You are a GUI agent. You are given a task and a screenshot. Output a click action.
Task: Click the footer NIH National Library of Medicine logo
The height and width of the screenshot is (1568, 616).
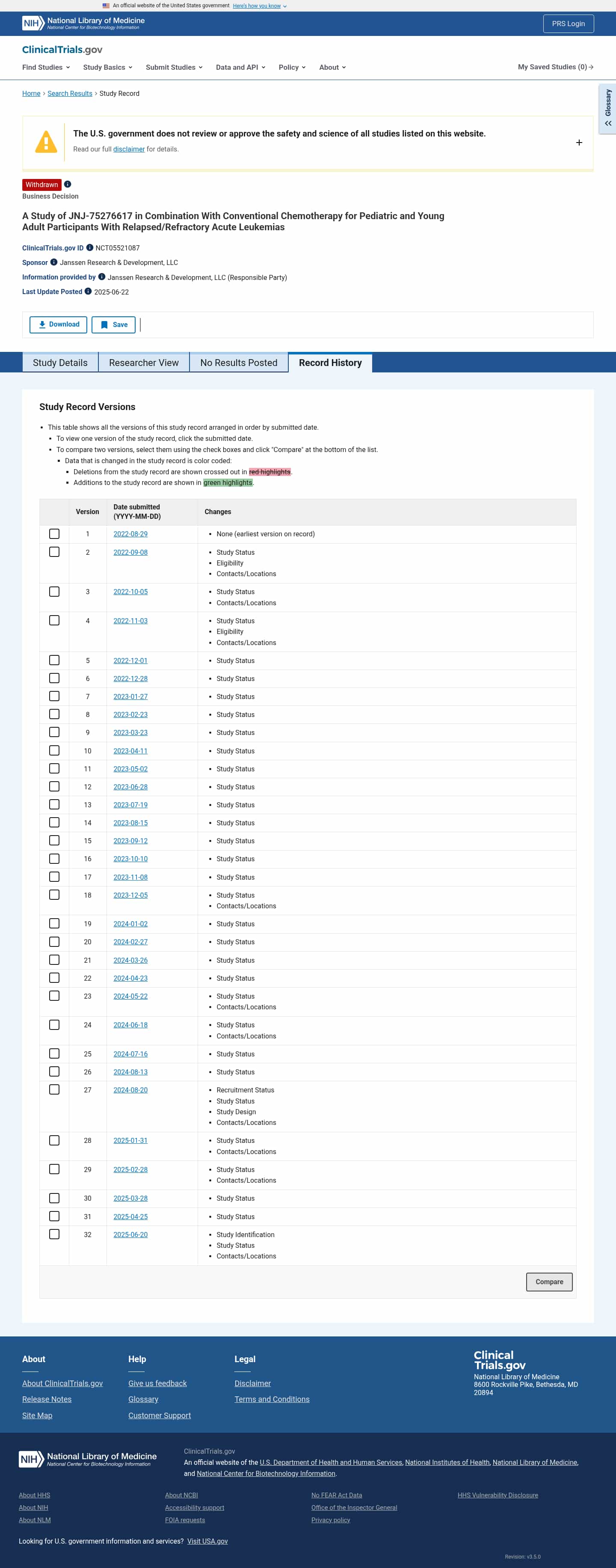pyautogui.click(x=88, y=1459)
